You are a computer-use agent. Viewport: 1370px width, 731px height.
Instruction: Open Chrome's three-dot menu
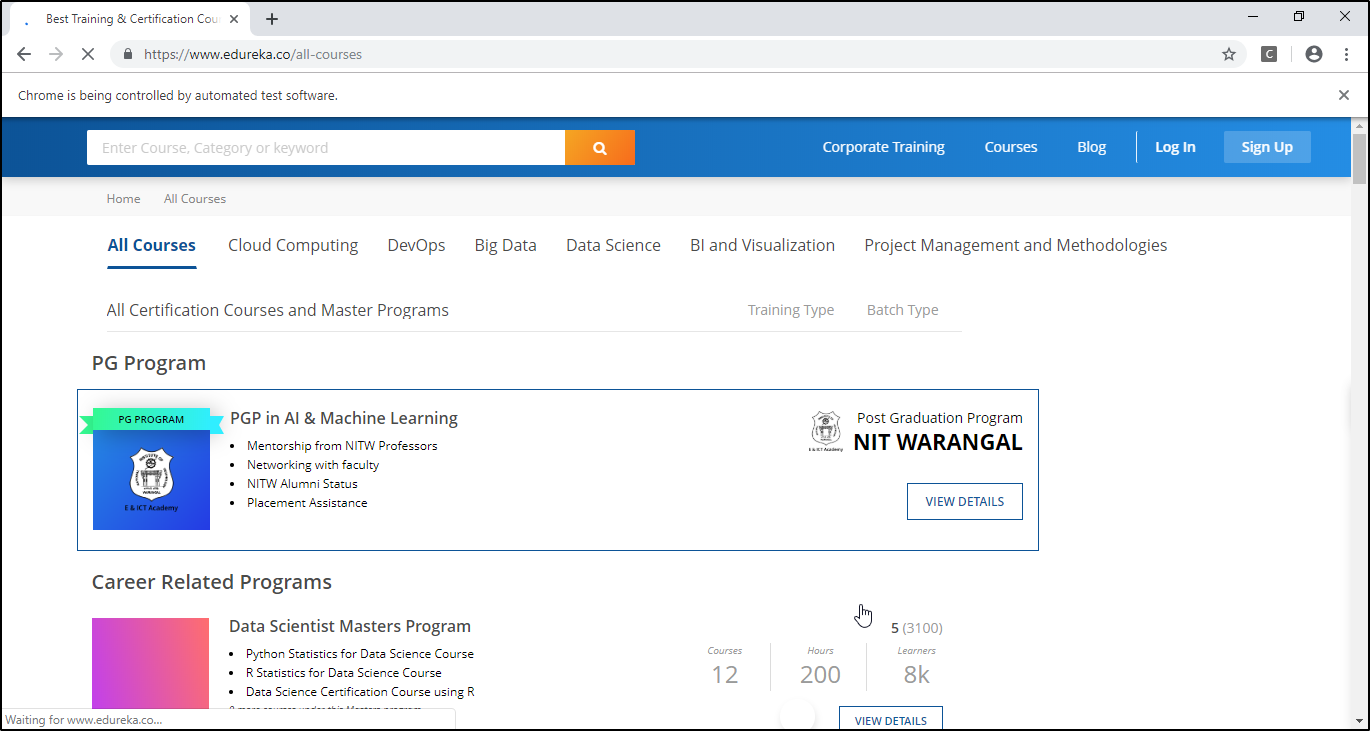click(1345, 54)
